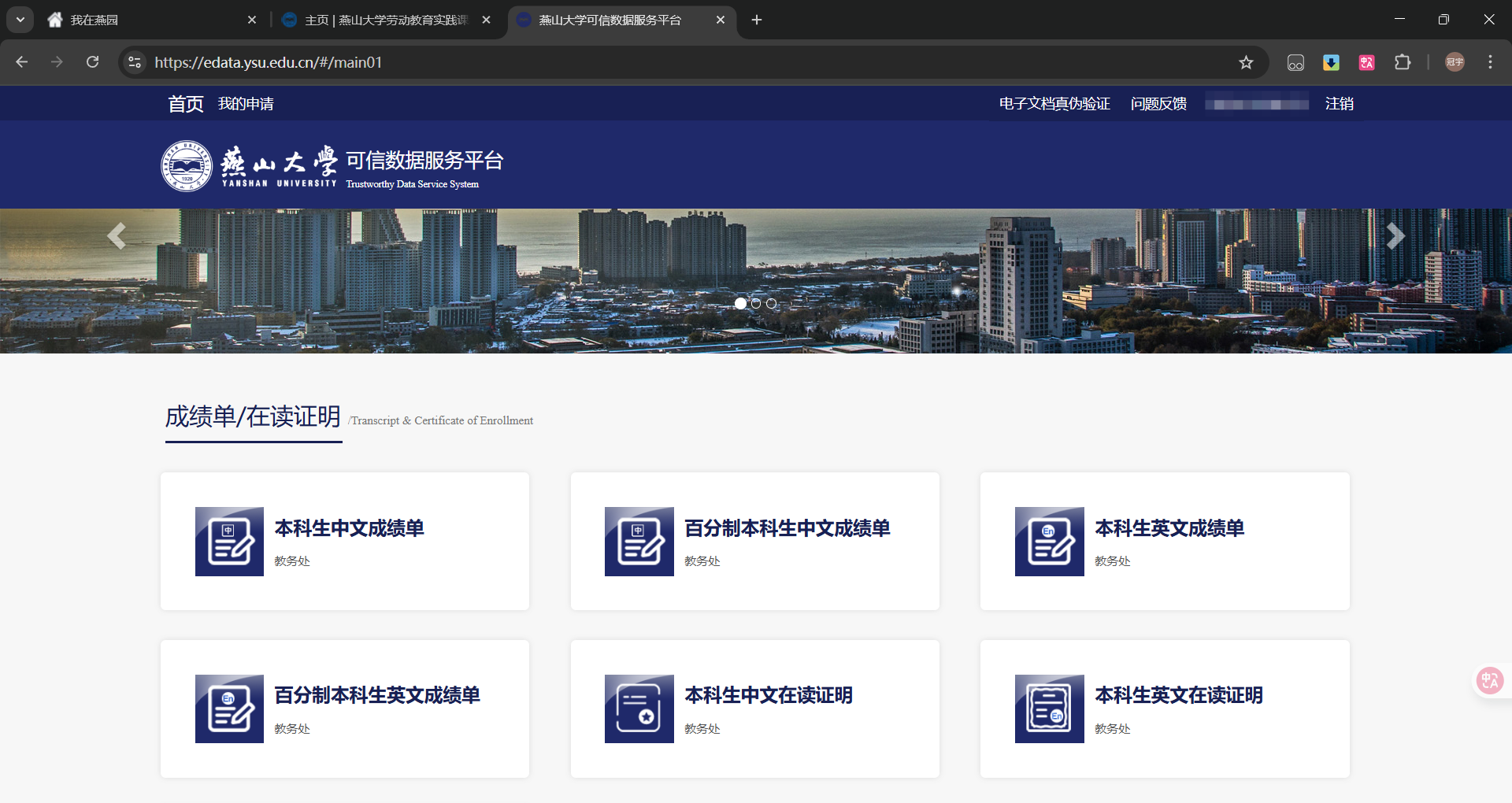Screen dimensions: 1512x803
Task: Advance the banner with the right chevron
Action: point(1395,235)
